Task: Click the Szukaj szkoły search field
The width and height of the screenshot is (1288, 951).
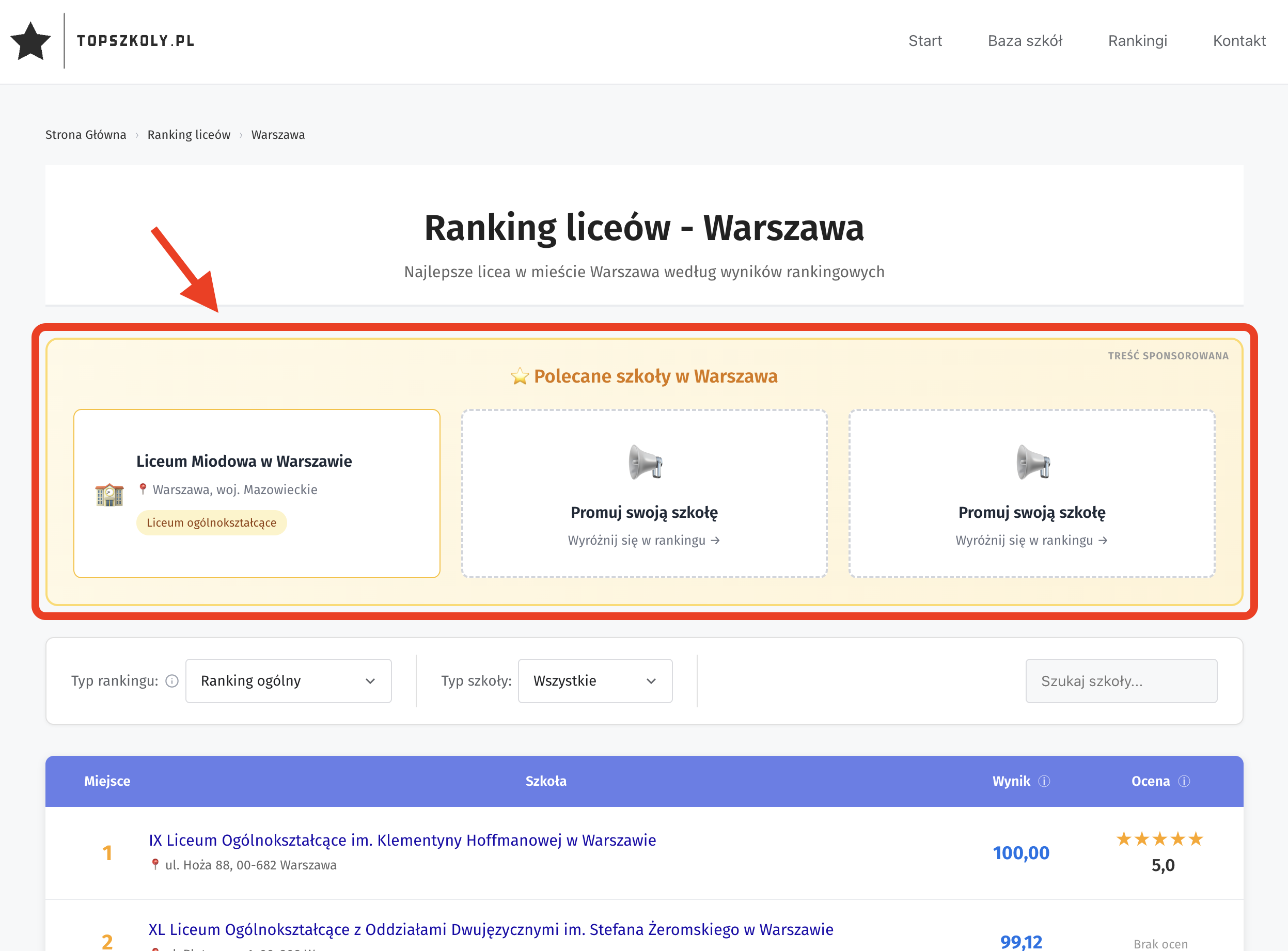Action: 1121,681
